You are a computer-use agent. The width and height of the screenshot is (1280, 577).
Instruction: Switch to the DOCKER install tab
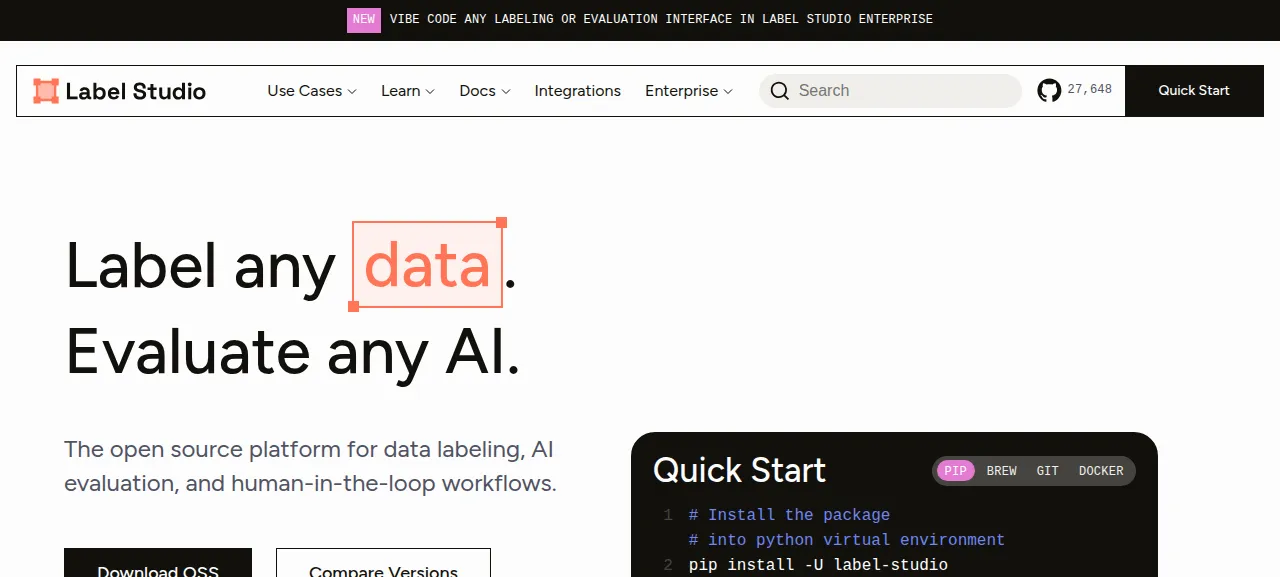point(1101,471)
